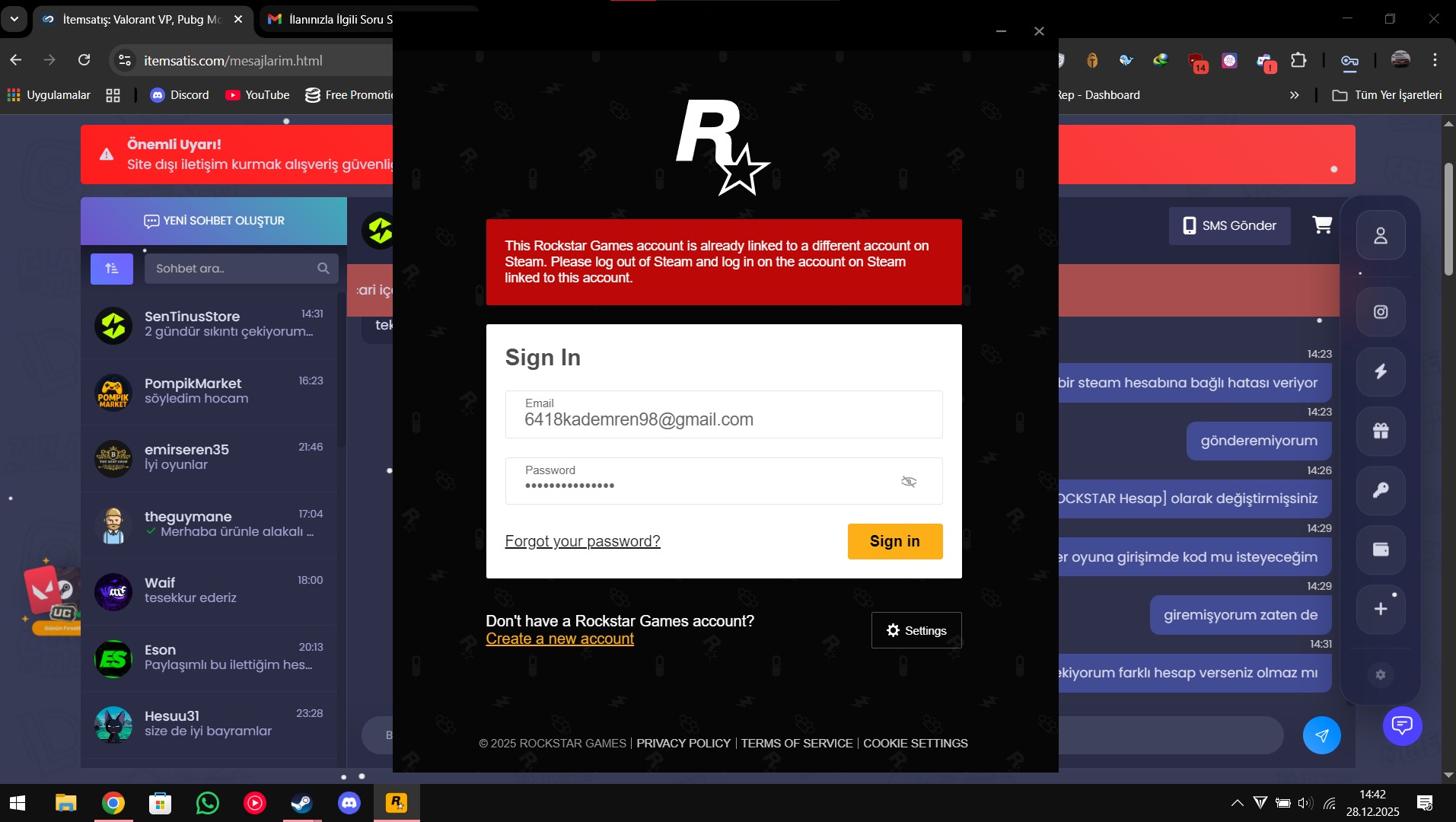Click the lightning bolt sidebar icon
This screenshot has width=1456, height=822.
1381,371
